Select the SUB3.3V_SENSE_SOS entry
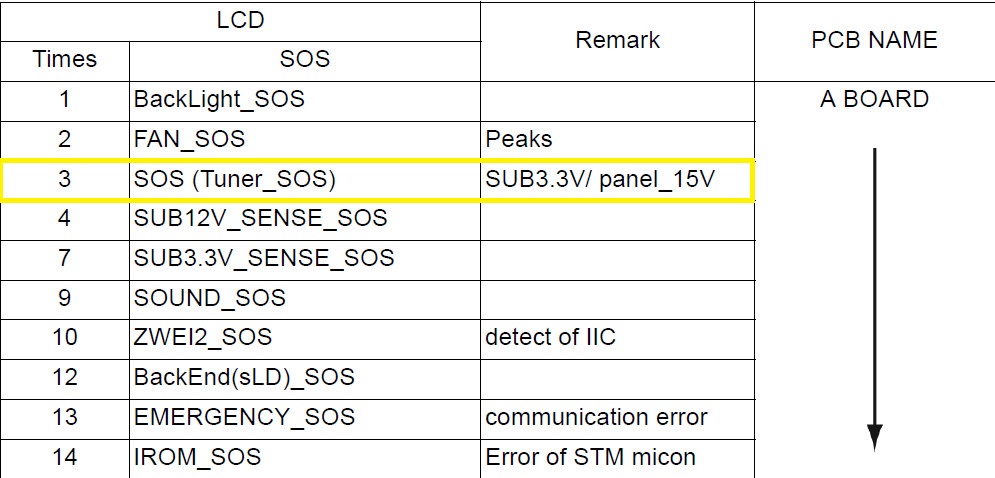995x478 pixels. (264, 258)
